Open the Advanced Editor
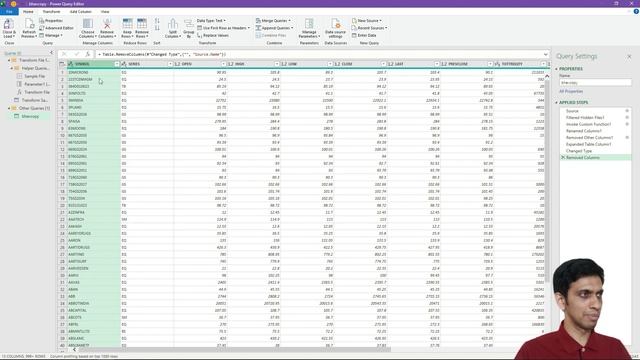This screenshot has width=640, height=360. (x=56, y=28)
